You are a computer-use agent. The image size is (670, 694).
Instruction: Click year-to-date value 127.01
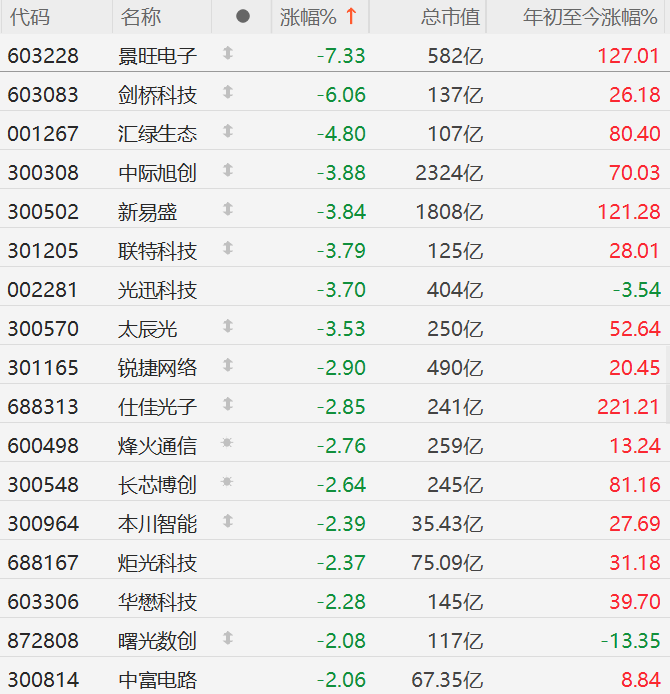629,56
